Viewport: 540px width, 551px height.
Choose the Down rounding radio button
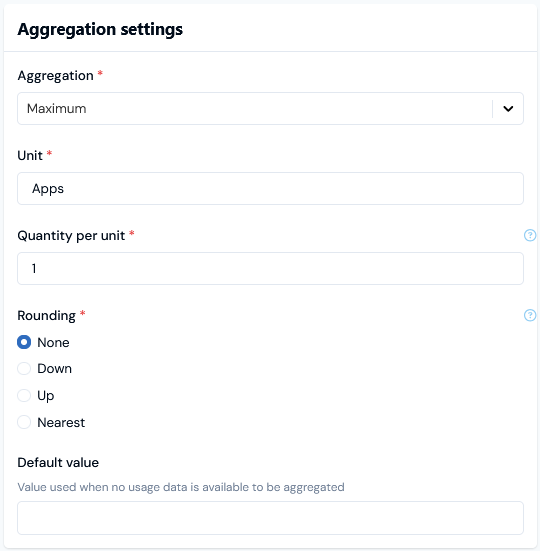(x=24, y=369)
